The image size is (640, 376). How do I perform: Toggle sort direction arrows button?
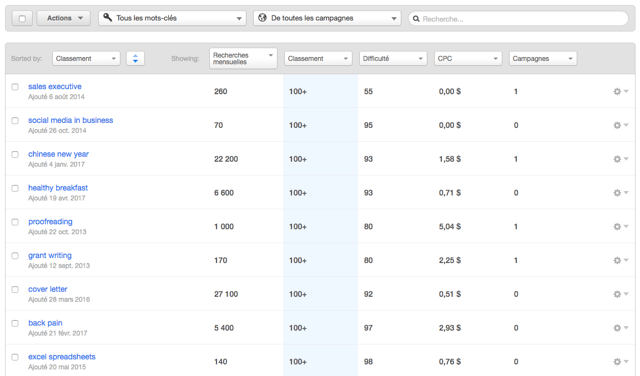pos(135,58)
